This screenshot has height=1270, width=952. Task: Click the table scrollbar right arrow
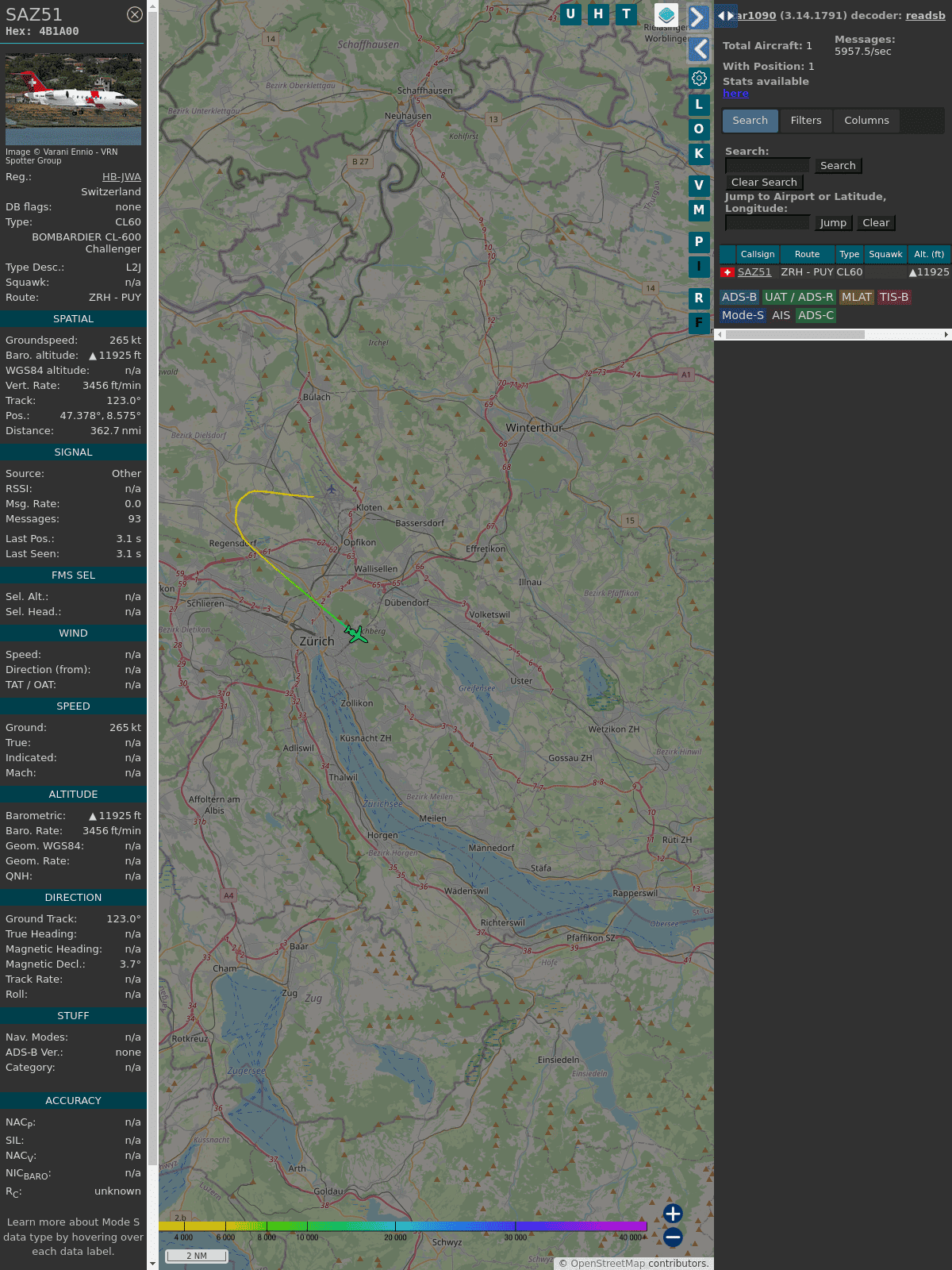[x=946, y=335]
